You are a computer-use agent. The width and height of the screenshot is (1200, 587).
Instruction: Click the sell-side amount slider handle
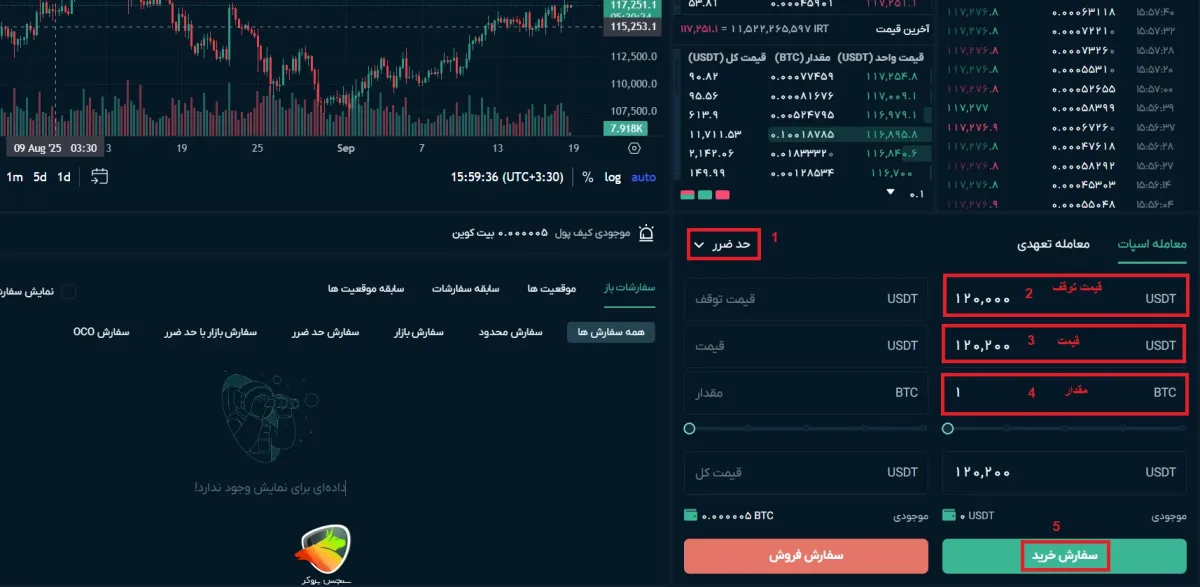click(689, 429)
